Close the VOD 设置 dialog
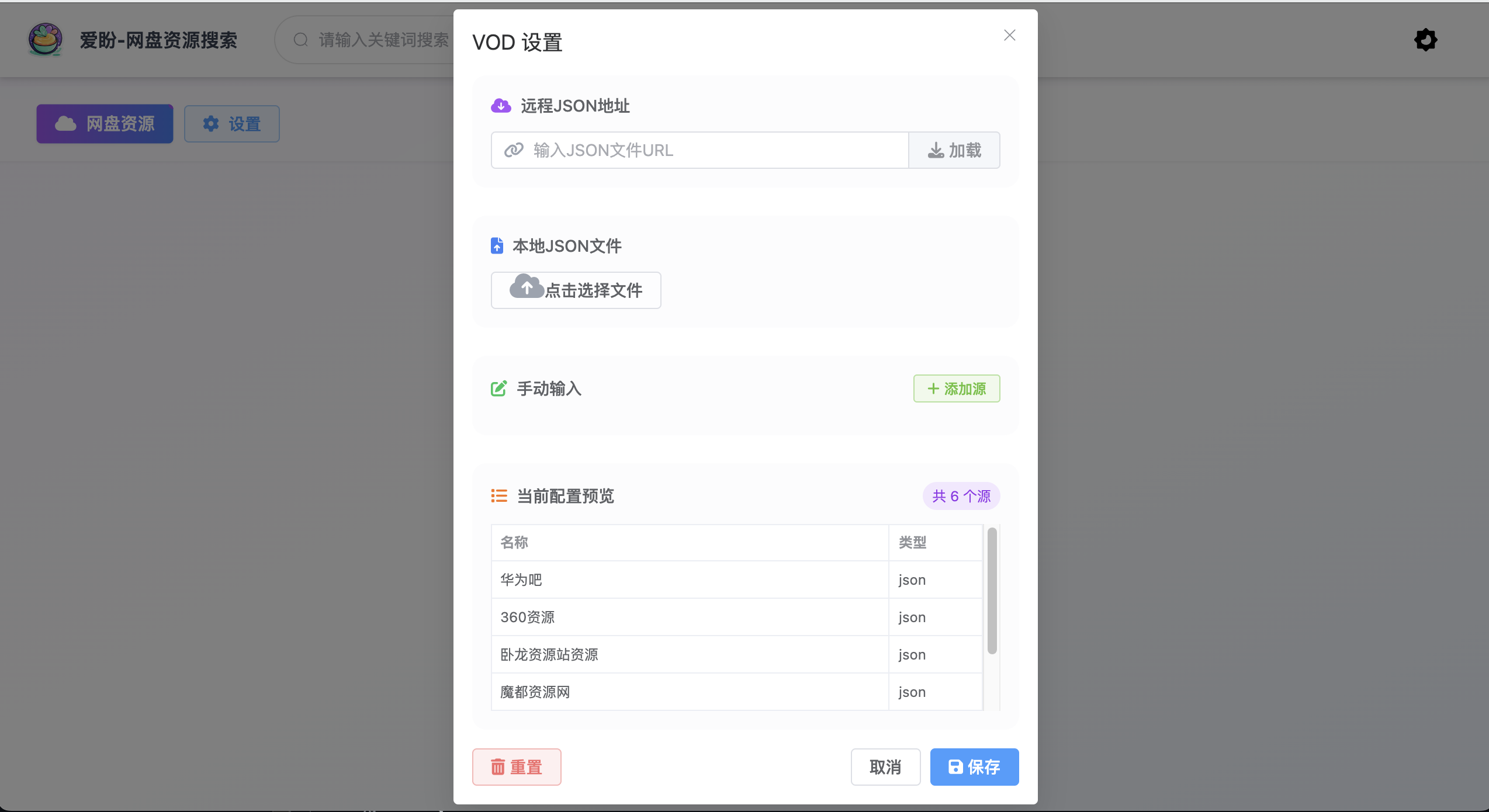This screenshot has width=1489, height=812. click(1009, 36)
